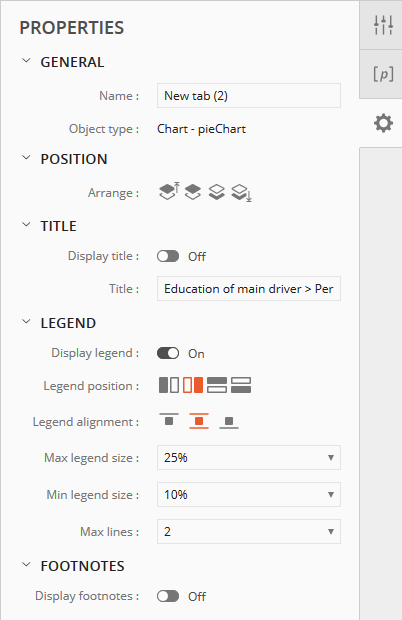Image resolution: width=402 pixels, height=620 pixels.
Task: Open the [p] parameters tab
Action: tap(383, 74)
